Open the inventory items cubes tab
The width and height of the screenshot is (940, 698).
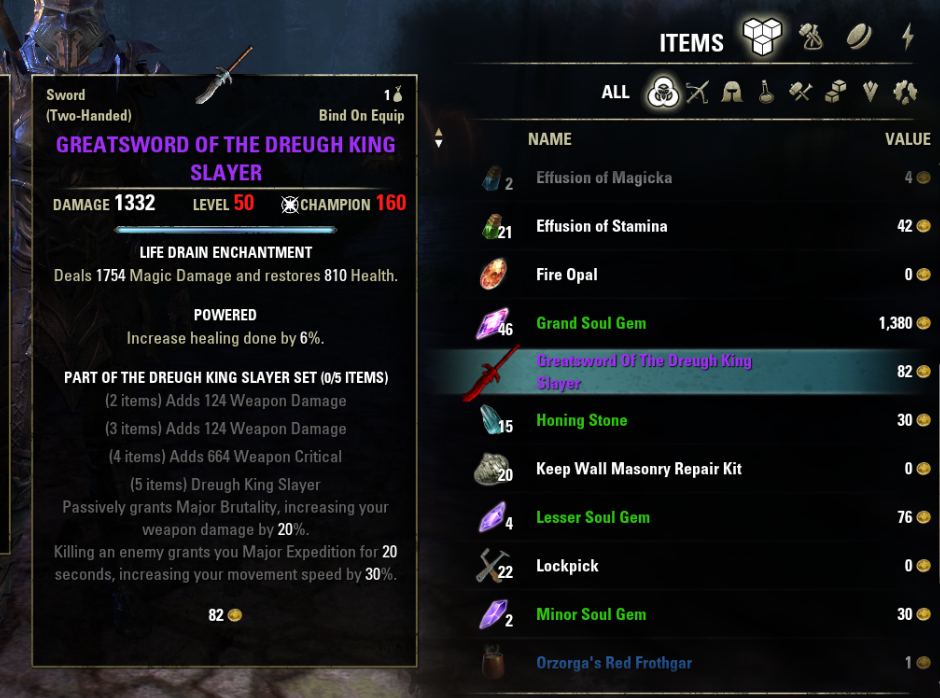click(x=762, y=37)
